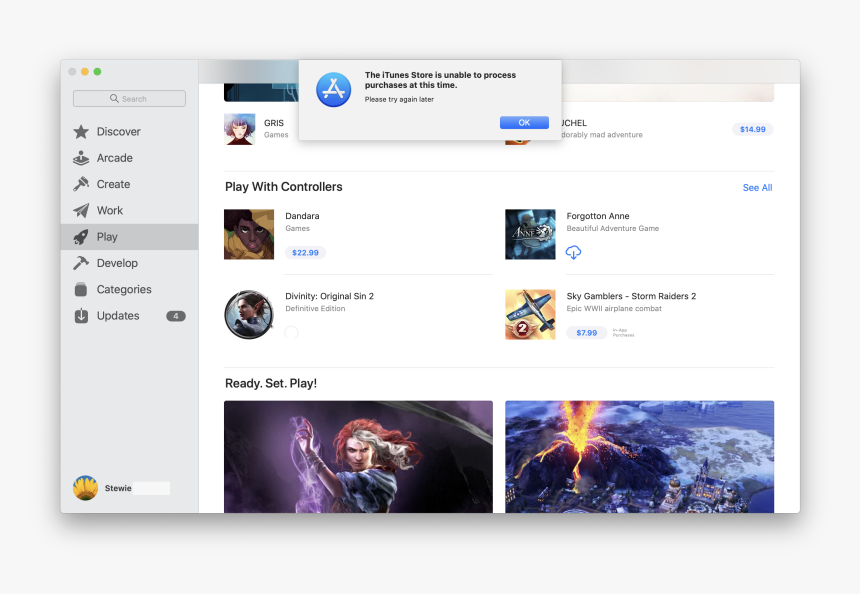The image size is (860, 594).
Task: Click the Develop hammer icon
Action: tap(81, 263)
